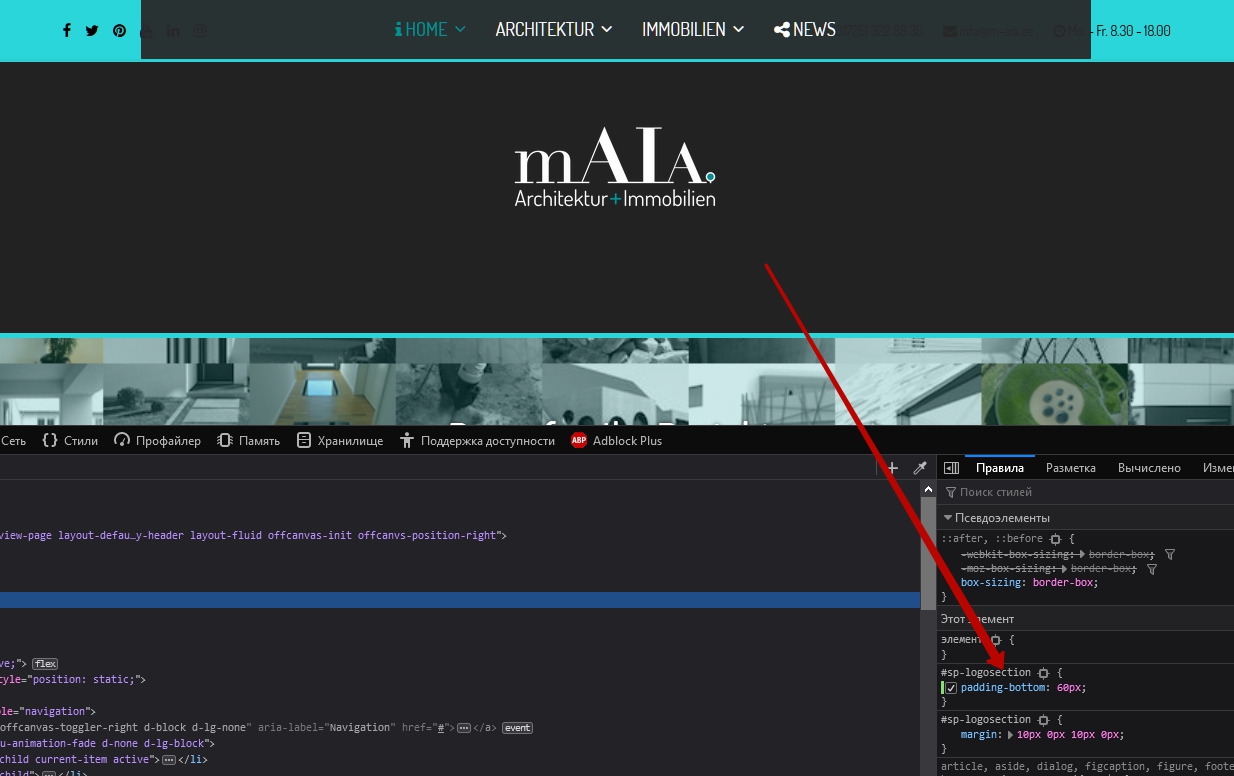The height and width of the screenshot is (776, 1234).
Task: Click the info icon beside HOME
Action: [398, 30]
